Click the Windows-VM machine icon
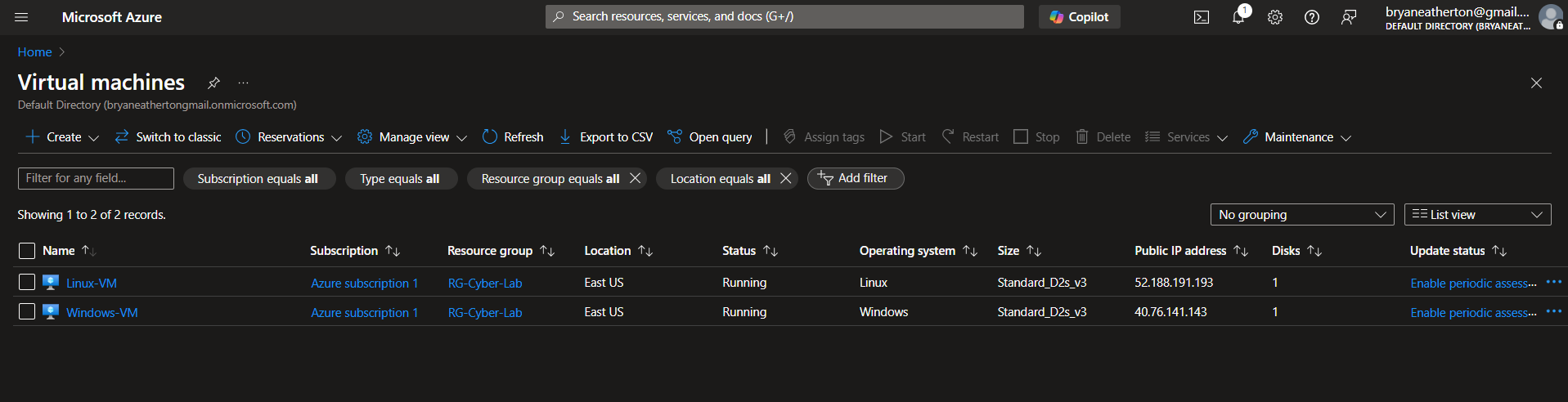Screen dimensions: 1568x402 tap(51, 312)
